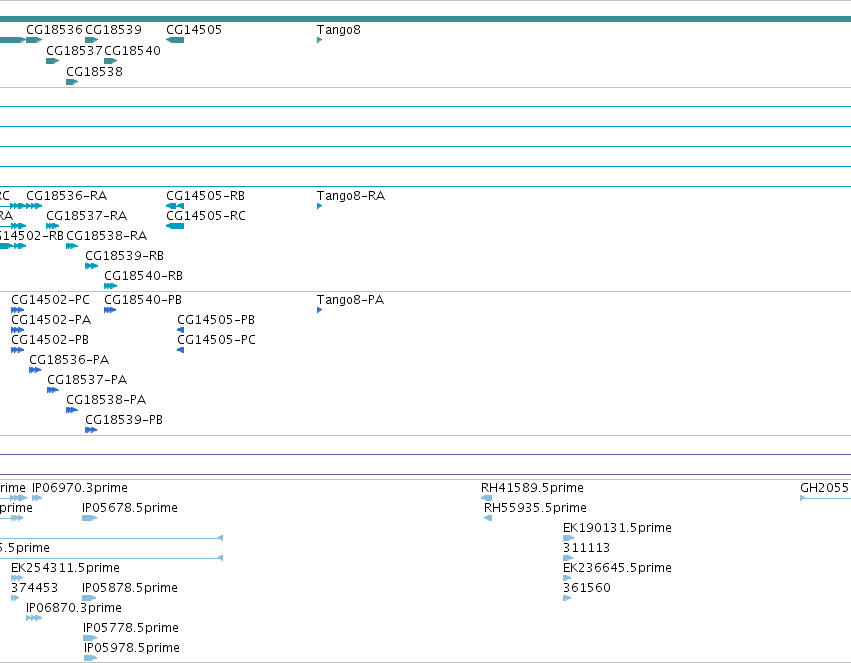This screenshot has width=851, height=663.
Task: Select transcript label CG18540-RB
Action: pyautogui.click(x=143, y=276)
